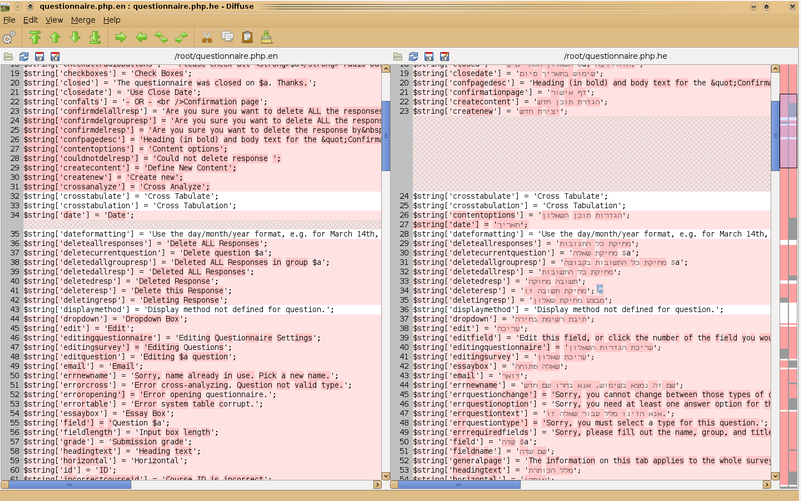Click the Realign All gear icon
Screen dimensions: 801x501
(x=9, y=38)
